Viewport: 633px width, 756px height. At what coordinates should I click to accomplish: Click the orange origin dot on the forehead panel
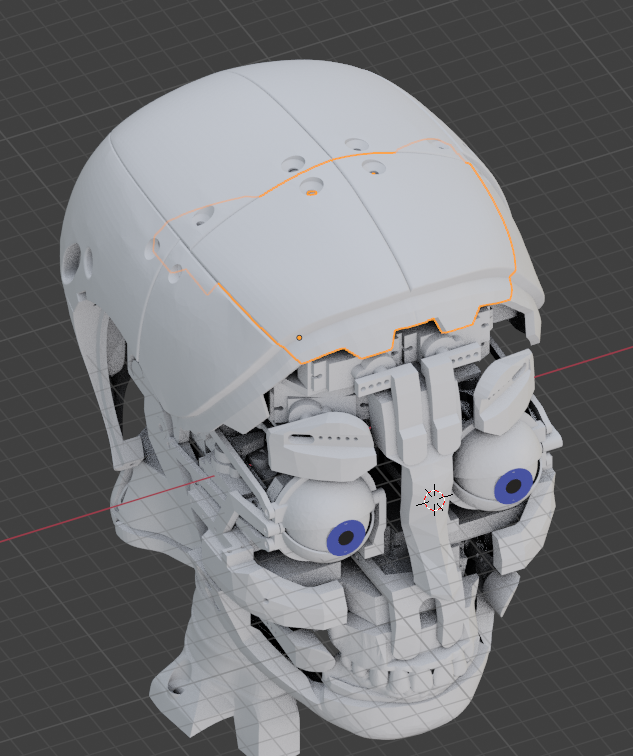coord(299,338)
